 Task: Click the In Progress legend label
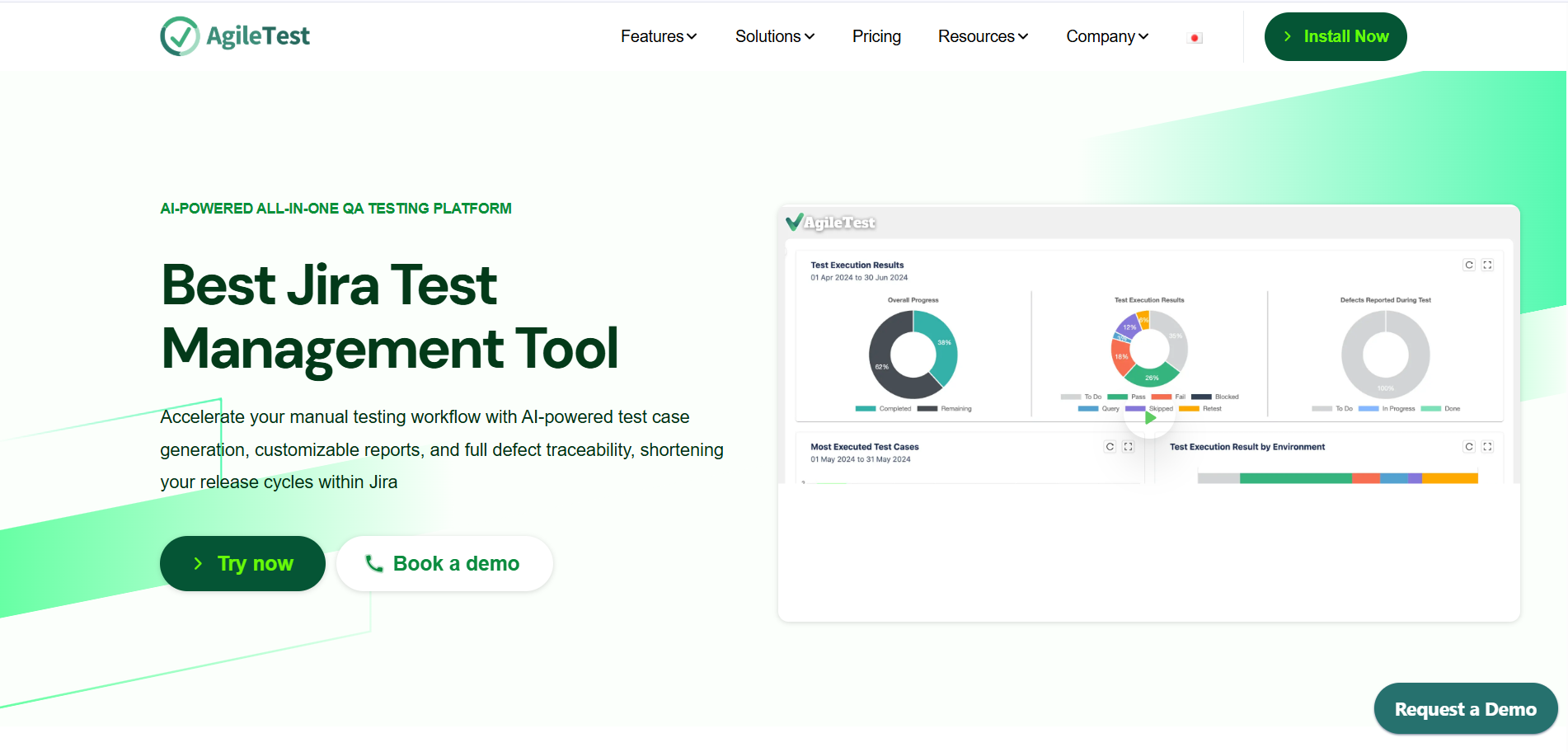click(x=1398, y=409)
